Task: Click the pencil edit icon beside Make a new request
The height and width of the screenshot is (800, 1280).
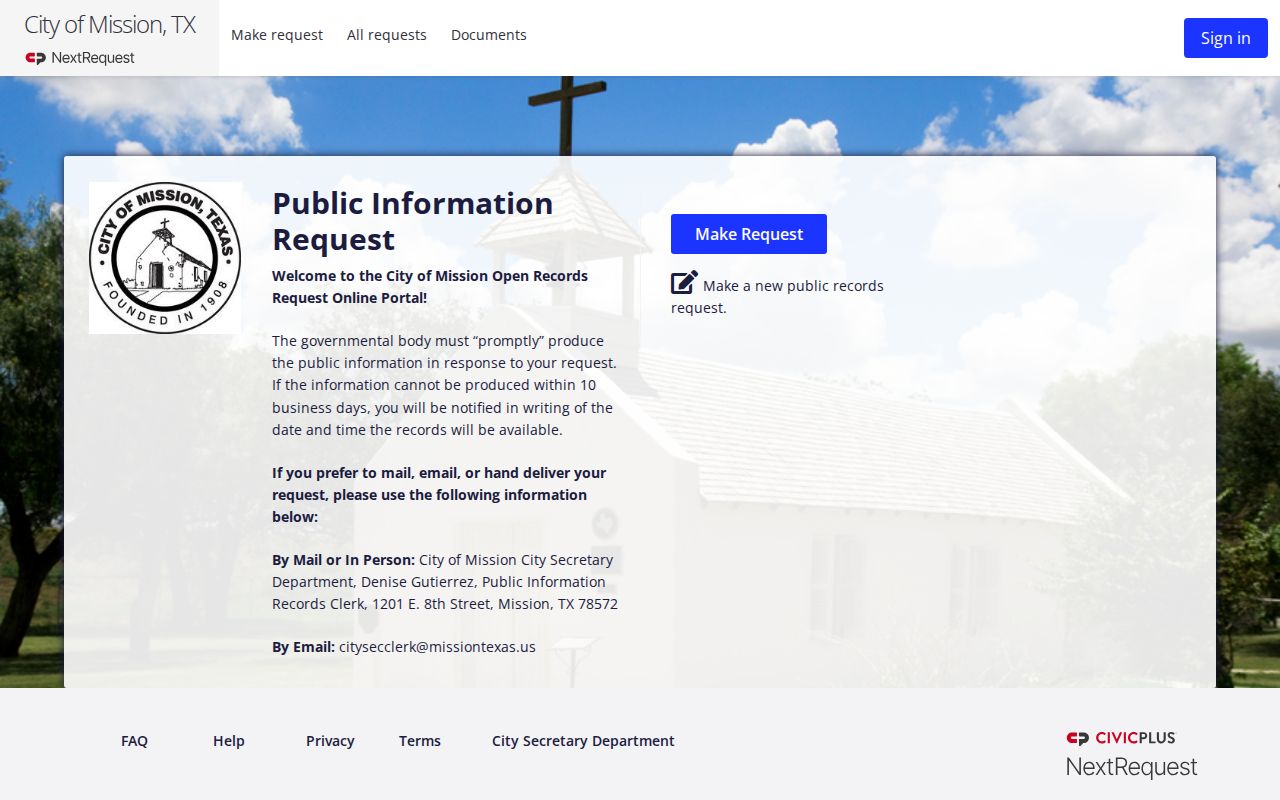Action: [x=684, y=283]
